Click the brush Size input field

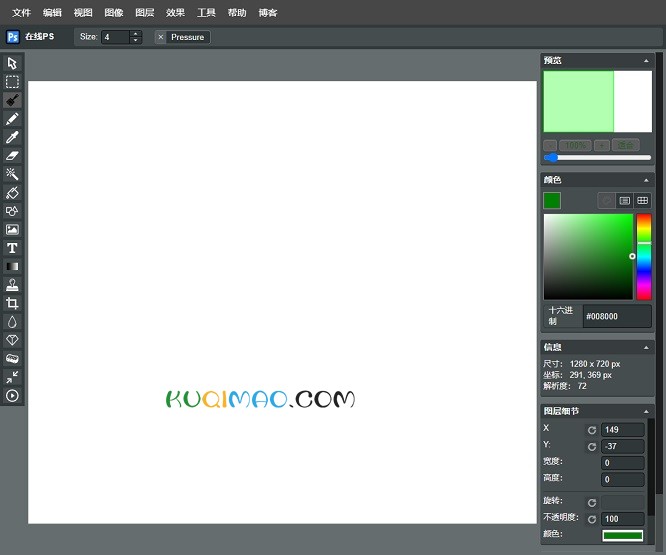pyautogui.click(x=115, y=37)
